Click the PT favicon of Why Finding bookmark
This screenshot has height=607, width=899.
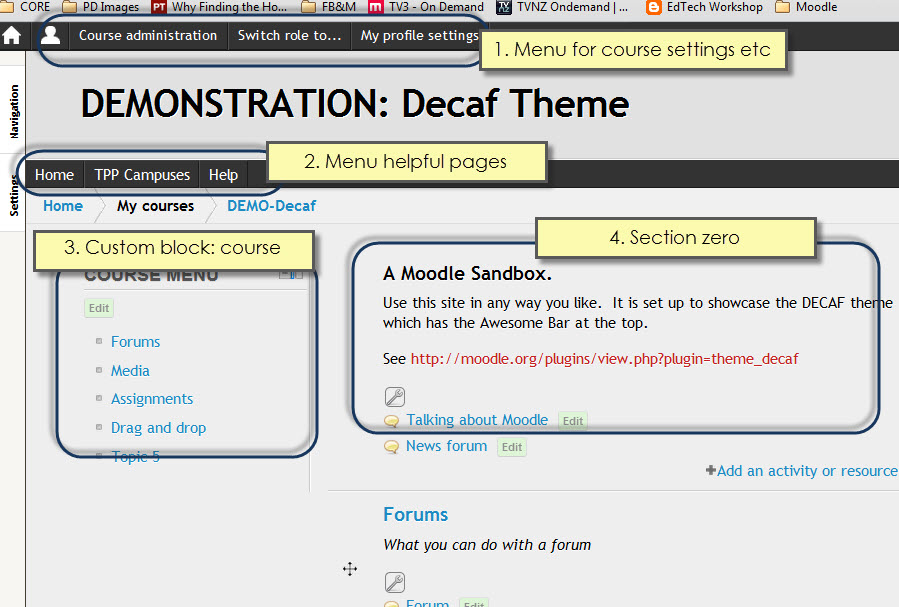point(159,7)
